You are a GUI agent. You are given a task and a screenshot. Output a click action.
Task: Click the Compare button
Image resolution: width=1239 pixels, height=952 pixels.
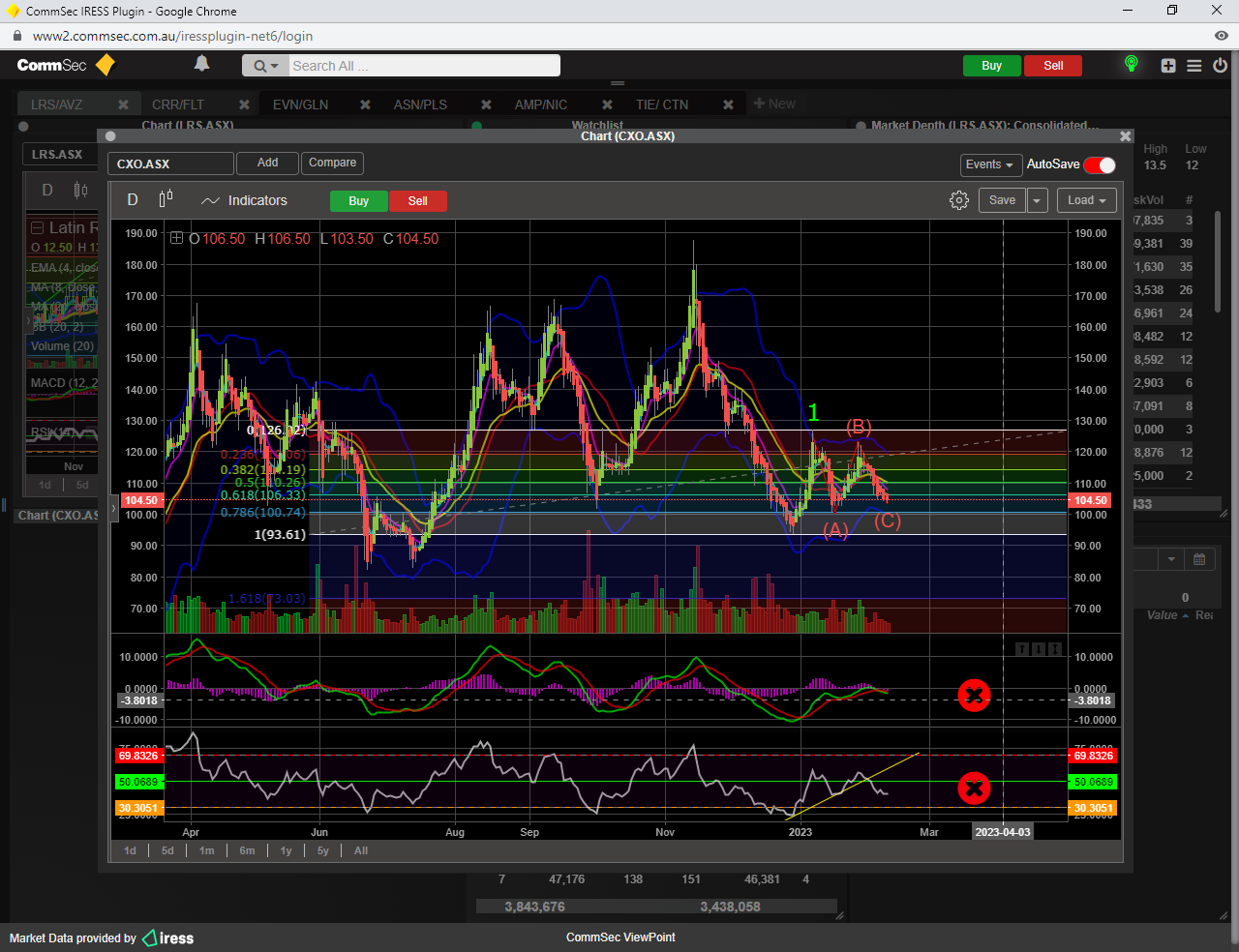(332, 164)
